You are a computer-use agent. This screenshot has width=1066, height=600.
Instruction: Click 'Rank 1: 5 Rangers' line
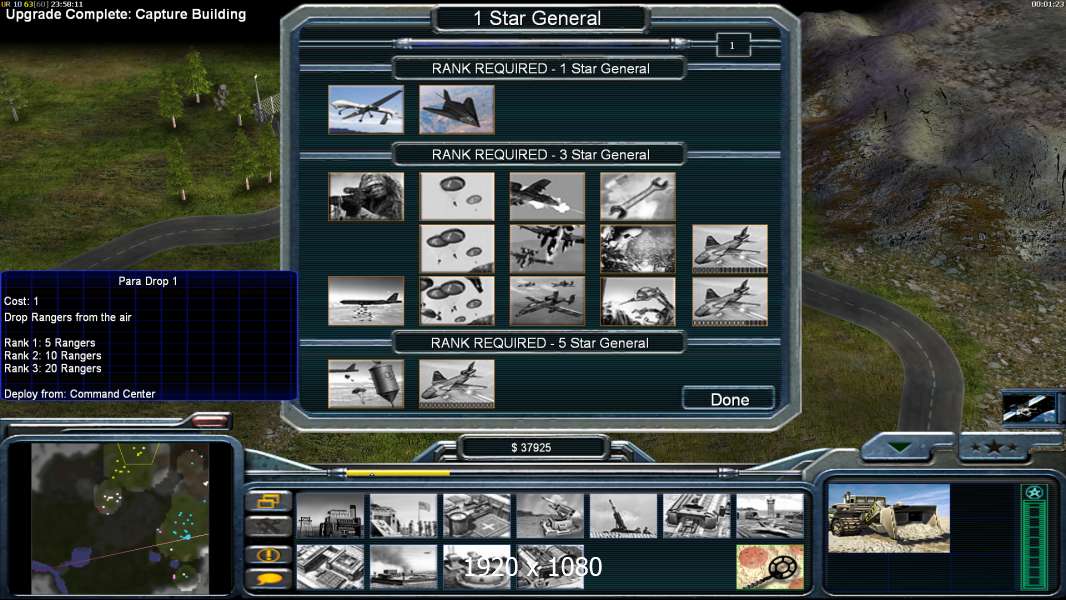pyautogui.click(x=50, y=342)
